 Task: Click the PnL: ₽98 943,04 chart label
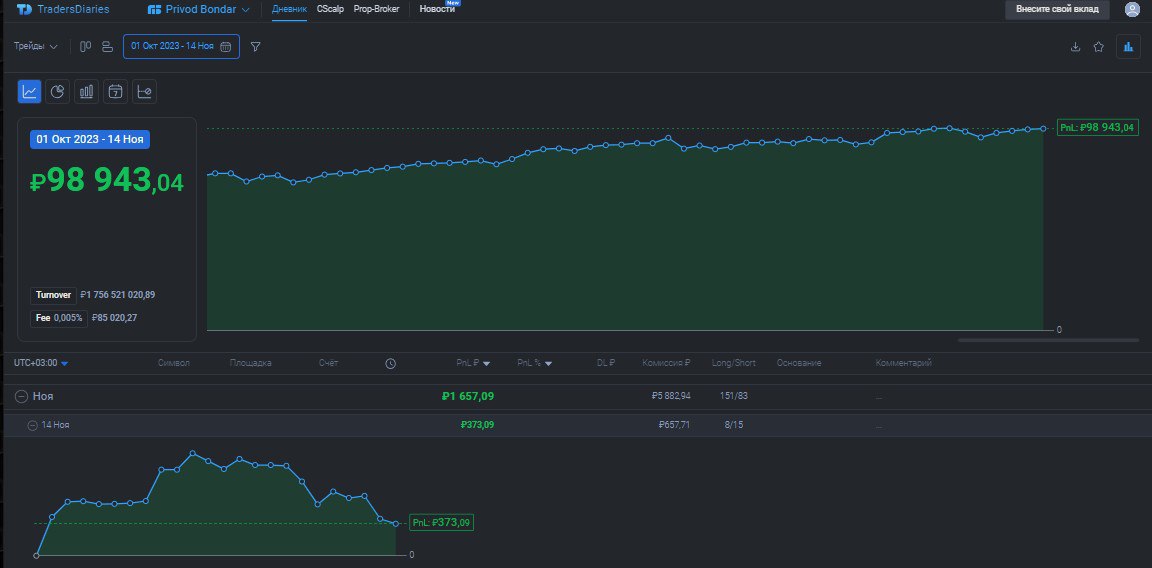1097,128
